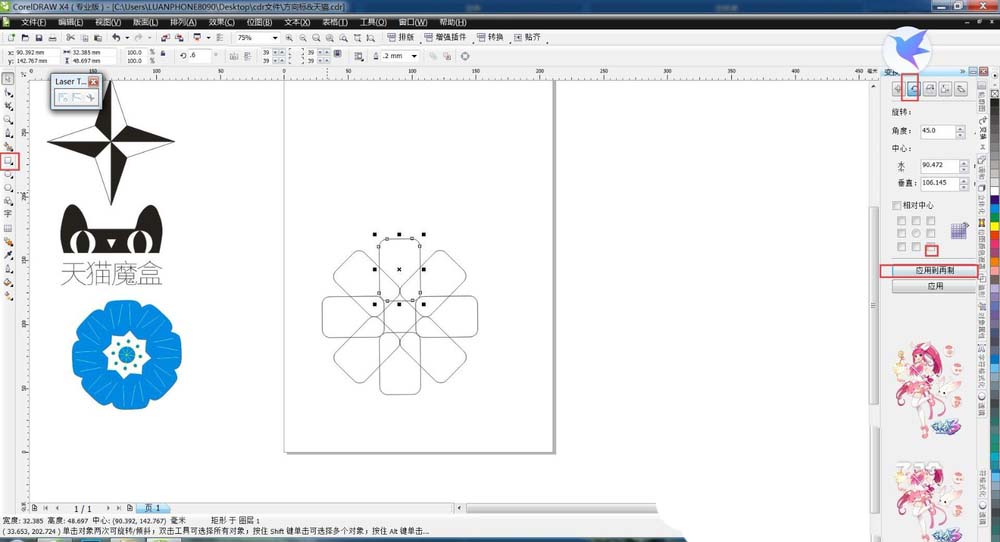
Task: Open the 效果(C) menu
Action: [223, 21]
